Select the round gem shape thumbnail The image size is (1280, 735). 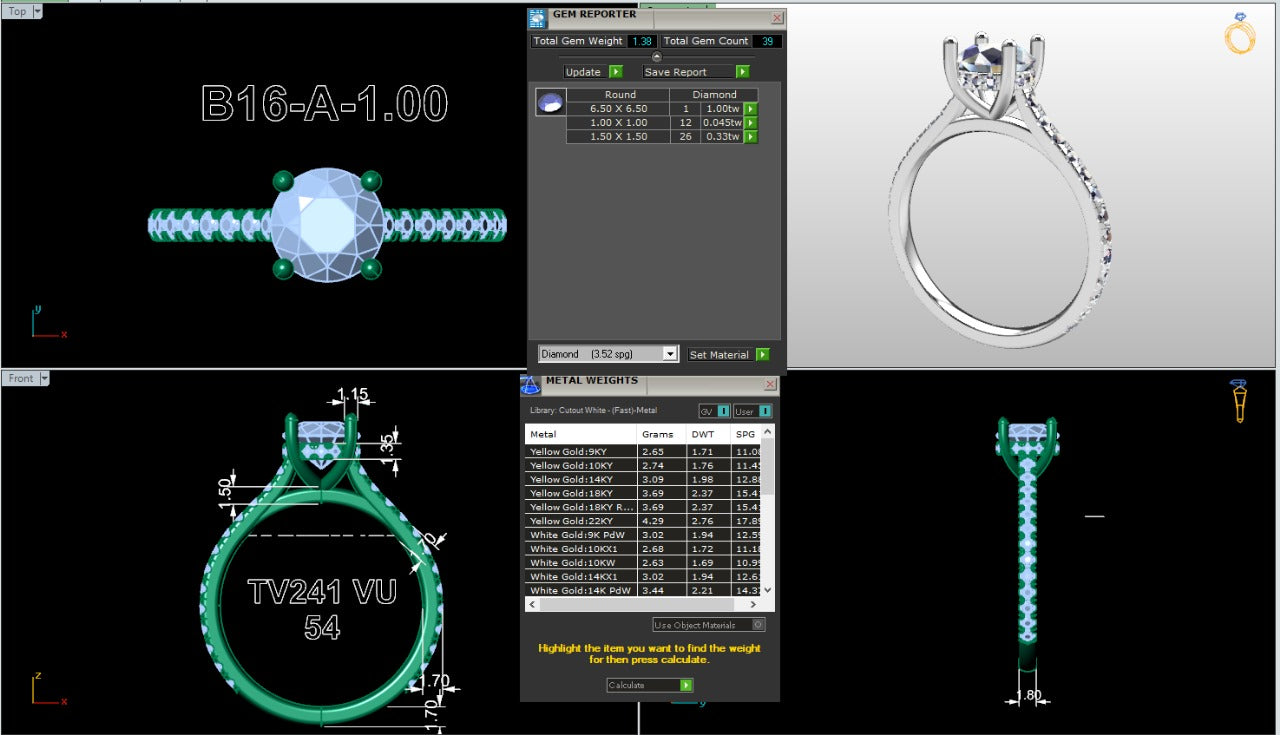tap(550, 102)
